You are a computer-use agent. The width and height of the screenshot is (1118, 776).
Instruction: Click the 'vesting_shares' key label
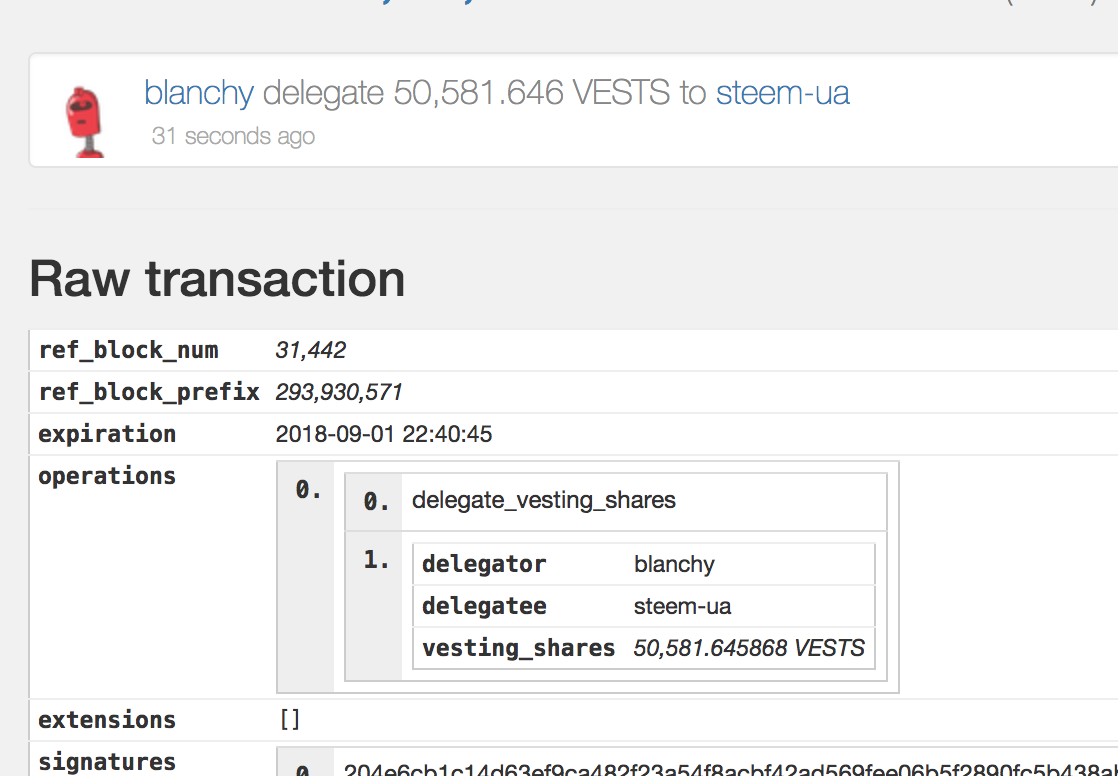[x=518, y=648]
